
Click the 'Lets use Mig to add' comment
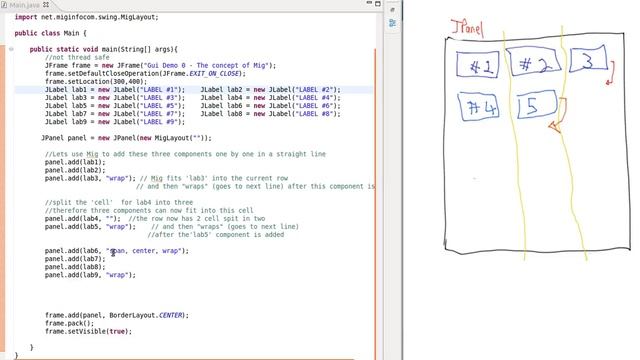[185, 154]
